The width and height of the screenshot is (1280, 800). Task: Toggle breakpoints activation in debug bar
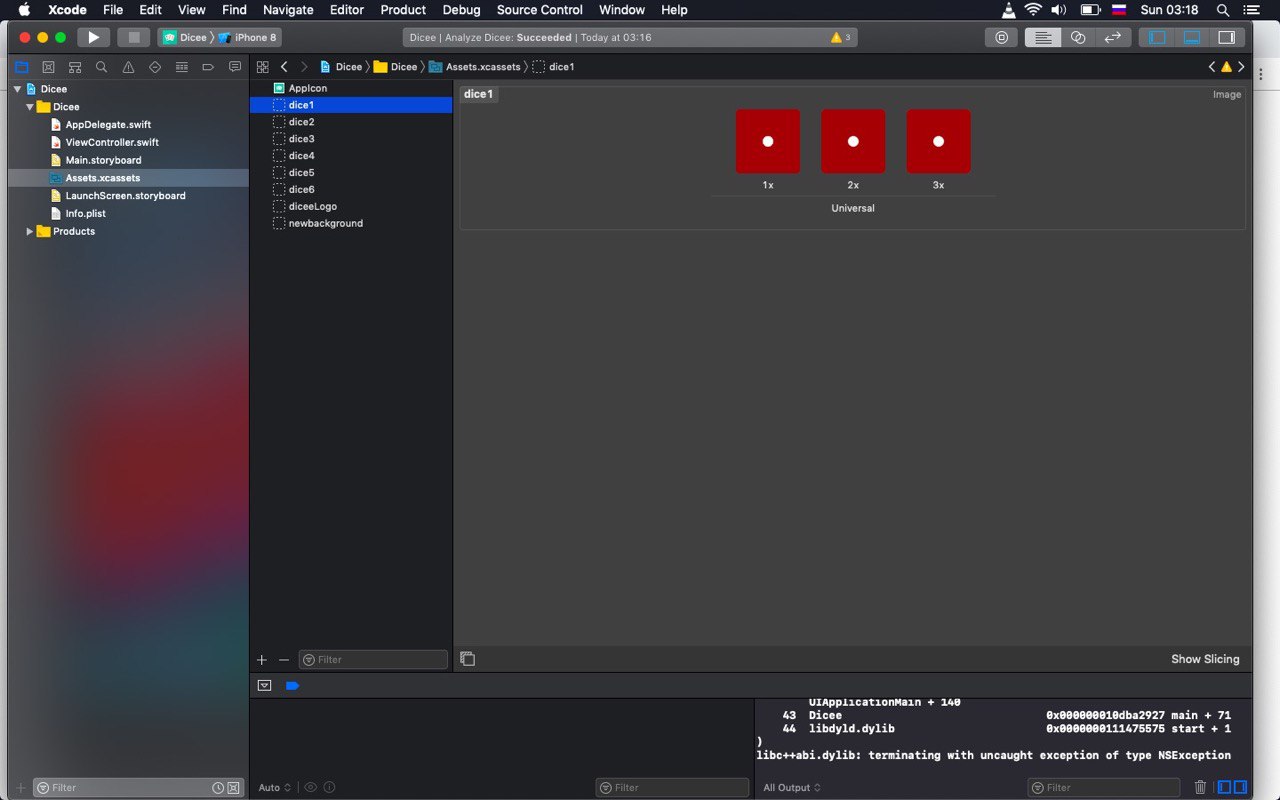click(293, 686)
